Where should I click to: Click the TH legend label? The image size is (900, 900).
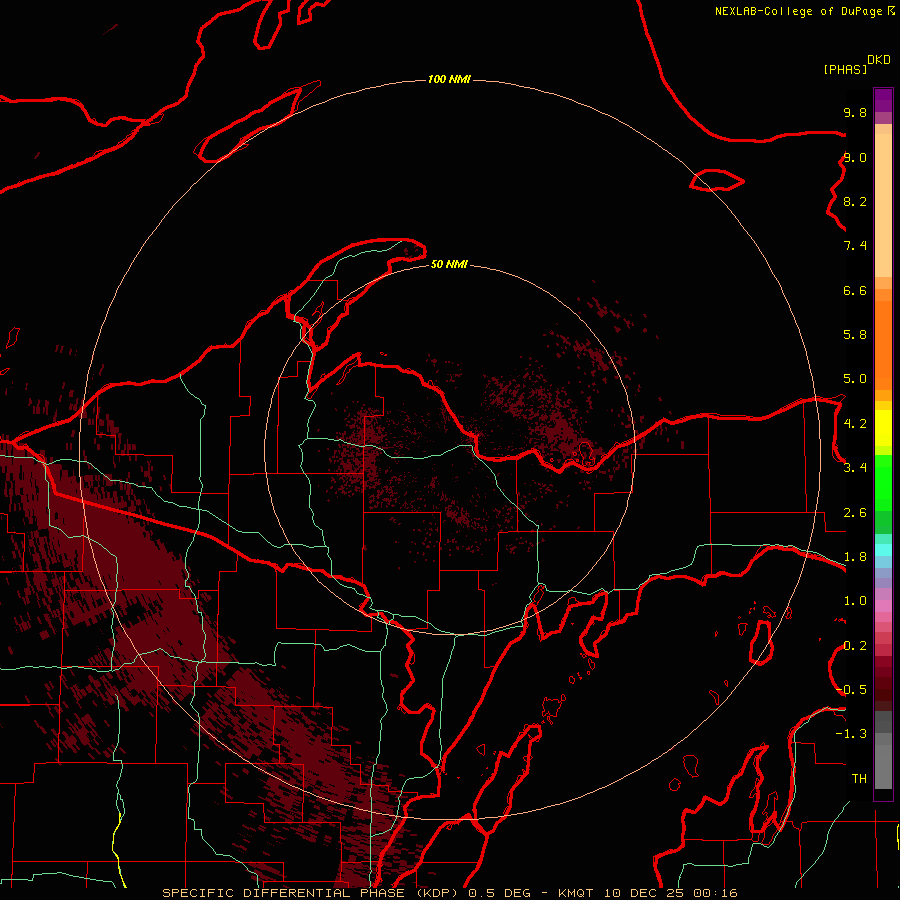click(x=859, y=779)
